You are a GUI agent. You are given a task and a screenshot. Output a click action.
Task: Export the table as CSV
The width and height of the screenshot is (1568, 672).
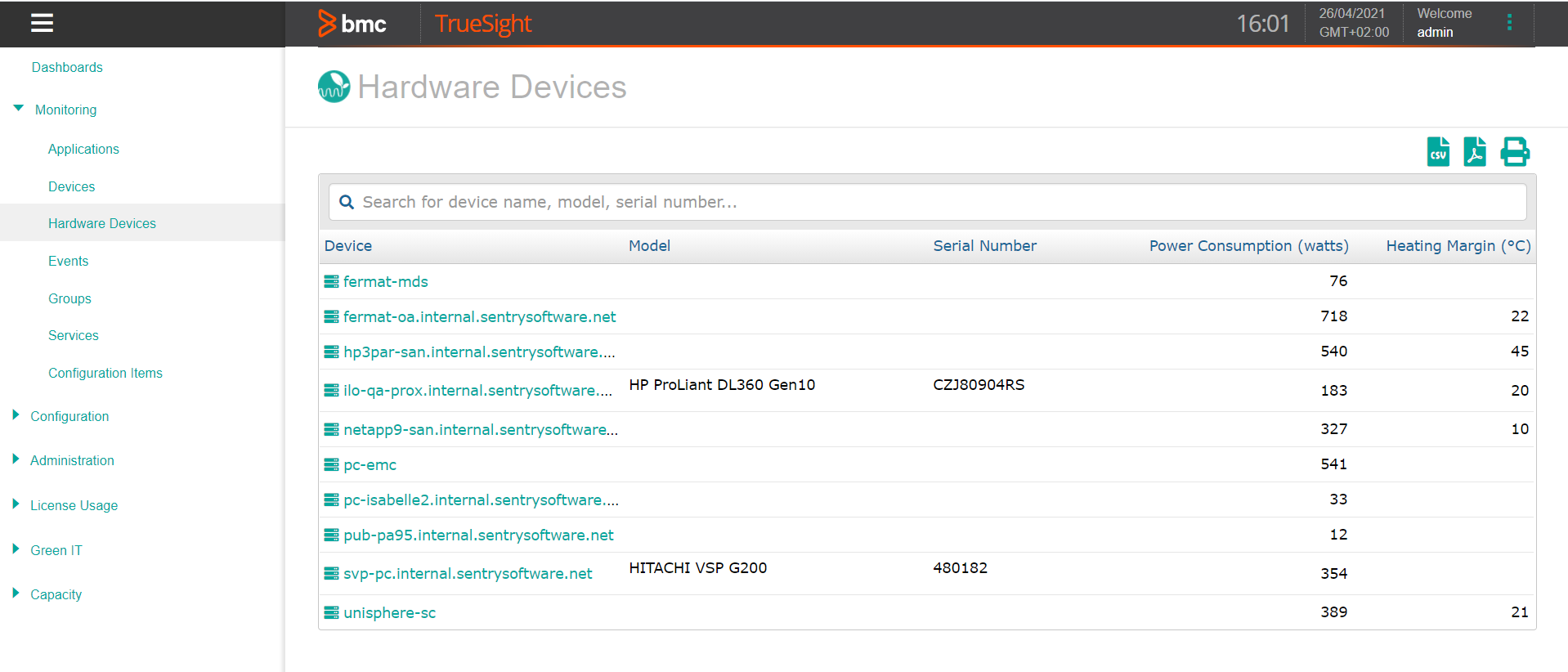point(1438,151)
